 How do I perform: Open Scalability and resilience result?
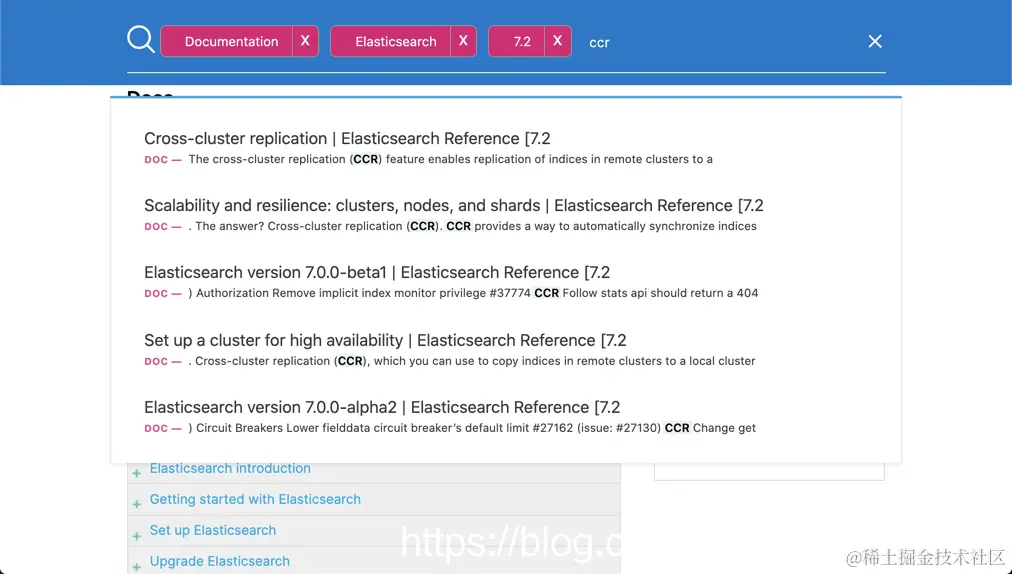click(454, 205)
